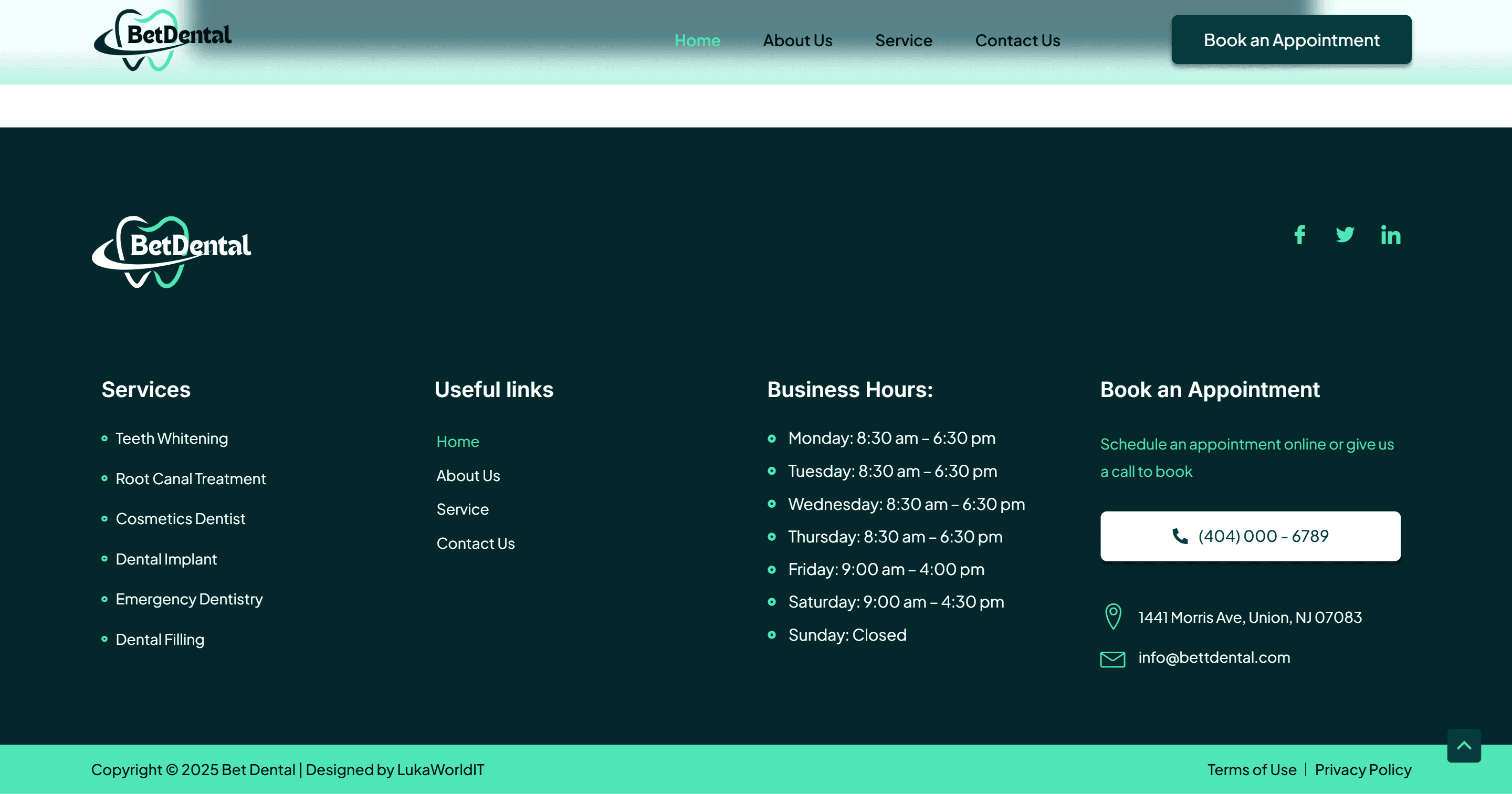Click the white BetDental footer logo
The height and width of the screenshot is (794, 1512).
[171, 252]
